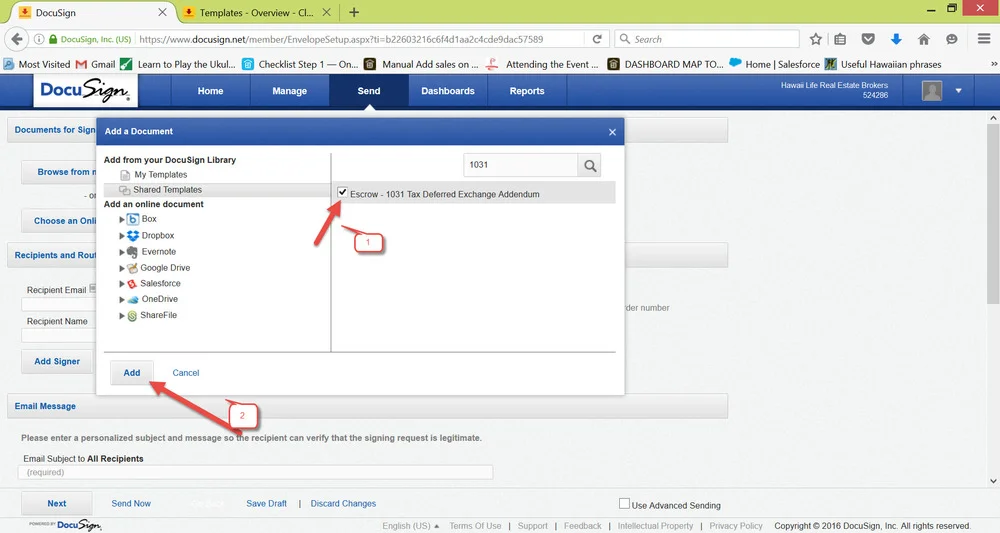Click the Salesforce icon in online documents
Image resolution: width=1000 pixels, height=533 pixels.
132,284
